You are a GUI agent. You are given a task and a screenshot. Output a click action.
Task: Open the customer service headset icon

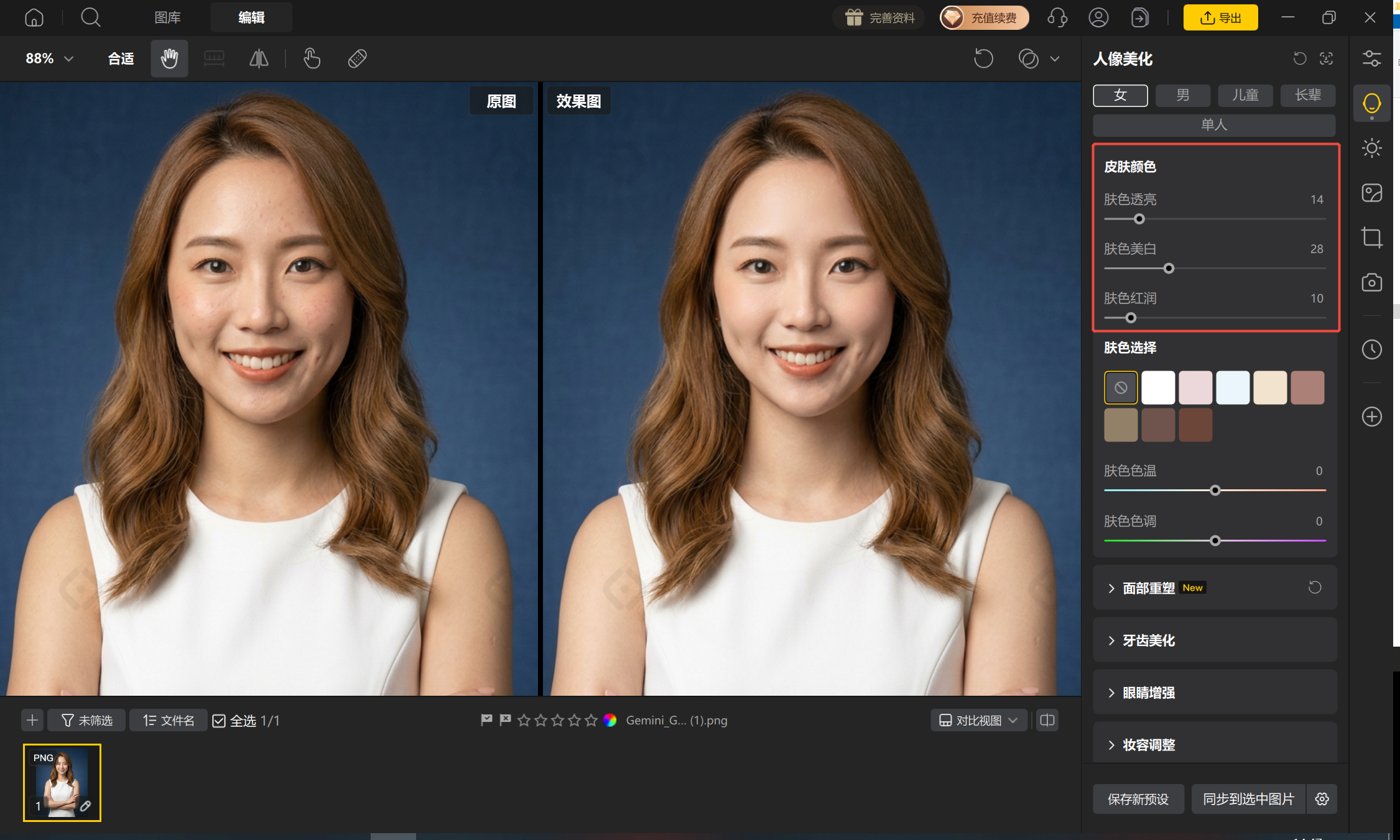click(1057, 17)
